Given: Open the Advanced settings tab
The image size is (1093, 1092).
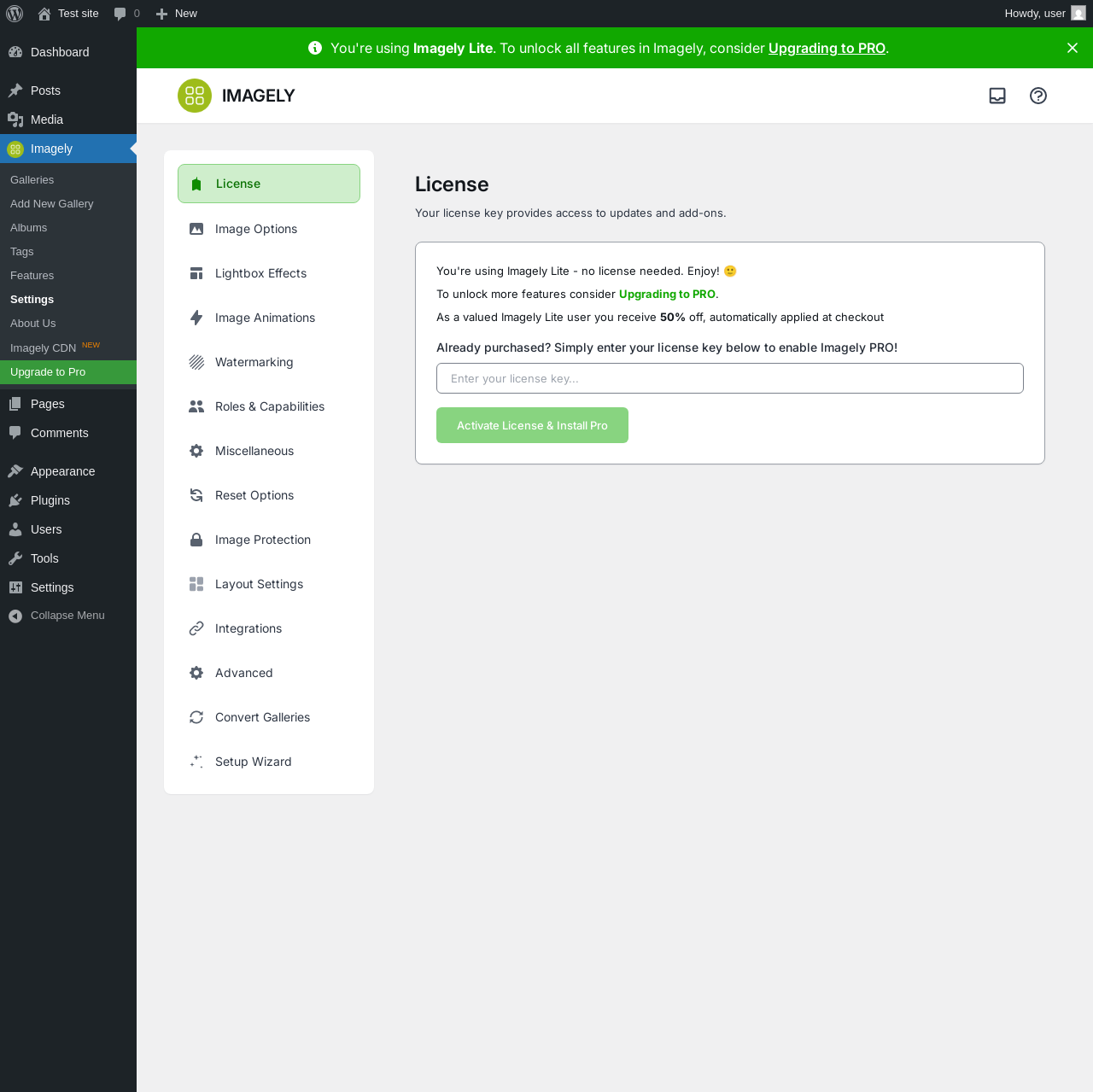Looking at the screenshot, I should coord(269,673).
